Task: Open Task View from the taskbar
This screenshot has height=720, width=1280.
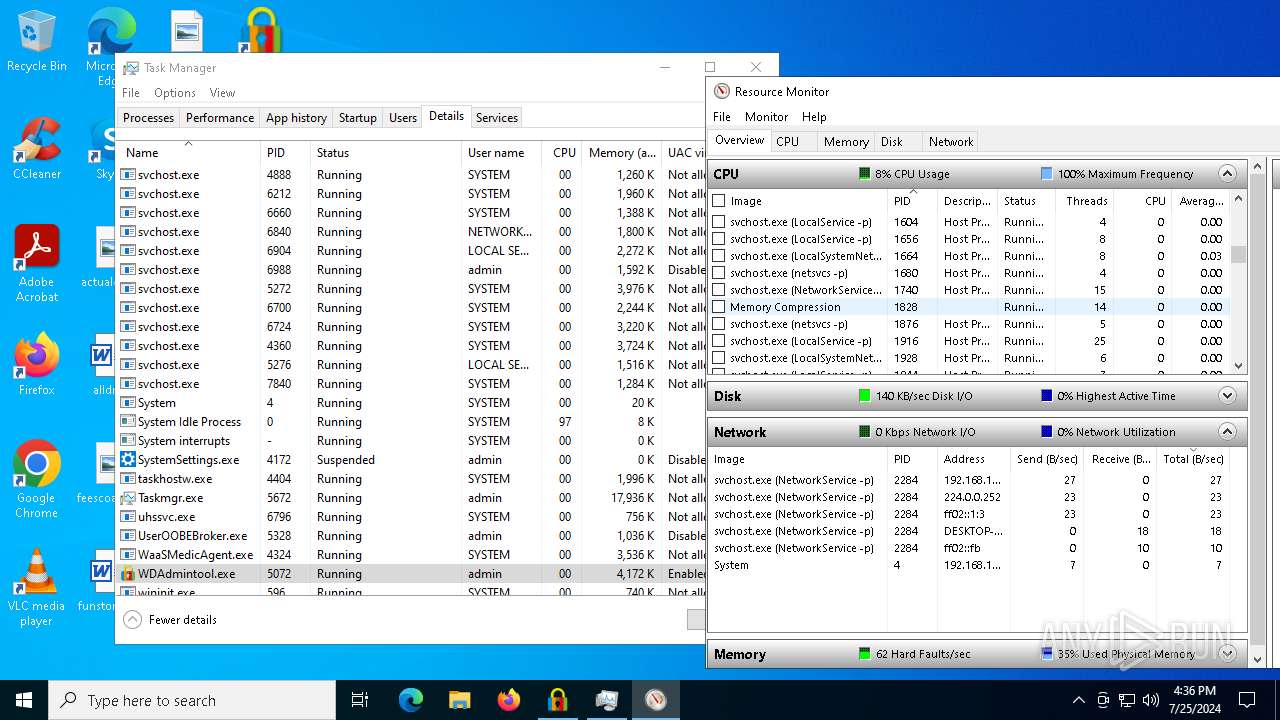Action: pos(360,700)
